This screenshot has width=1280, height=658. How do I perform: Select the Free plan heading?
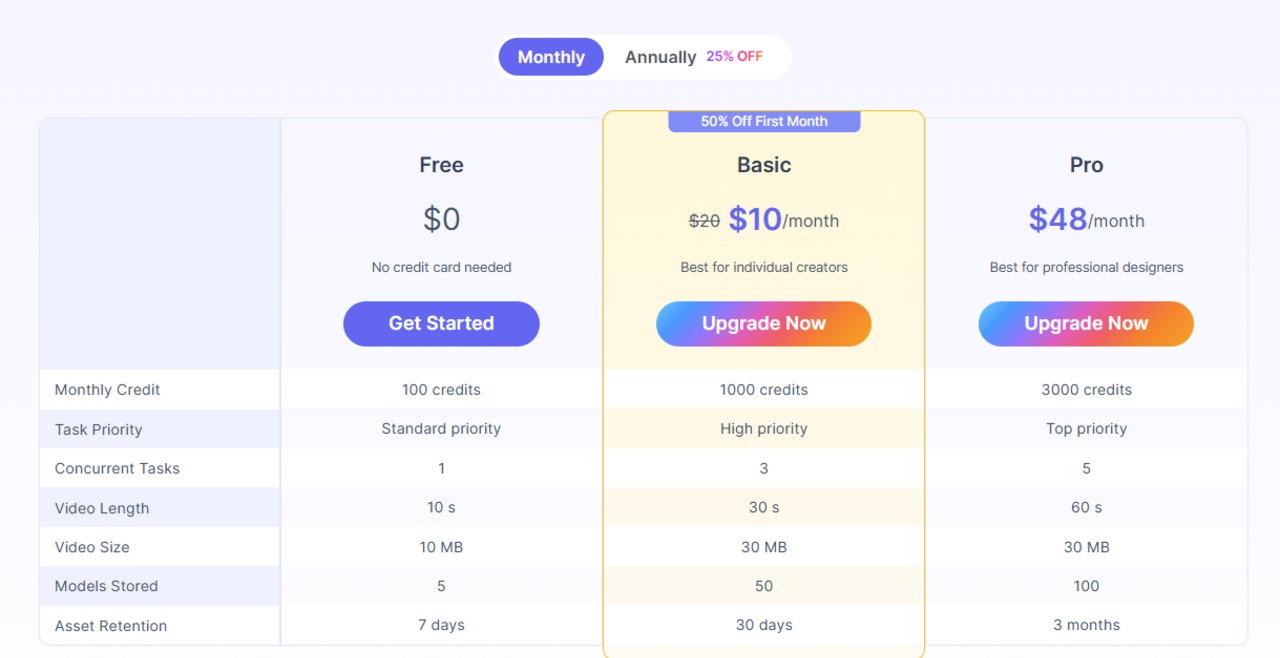tap(441, 165)
